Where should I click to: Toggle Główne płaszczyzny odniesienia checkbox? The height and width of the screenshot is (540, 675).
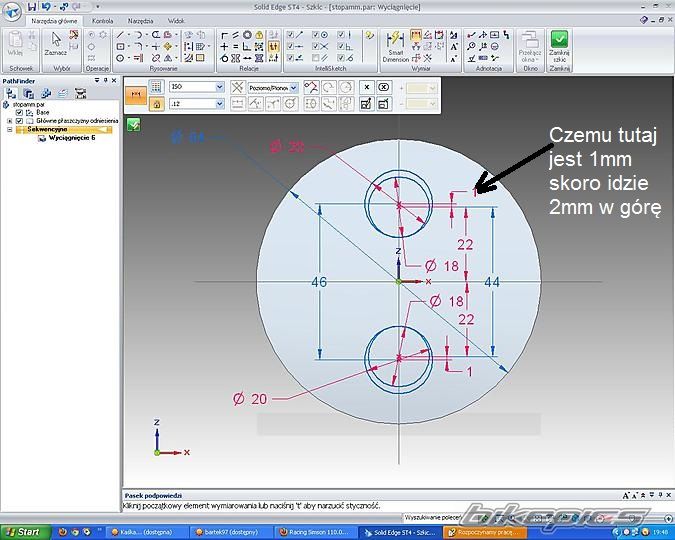pyautogui.click(x=19, y=120)
